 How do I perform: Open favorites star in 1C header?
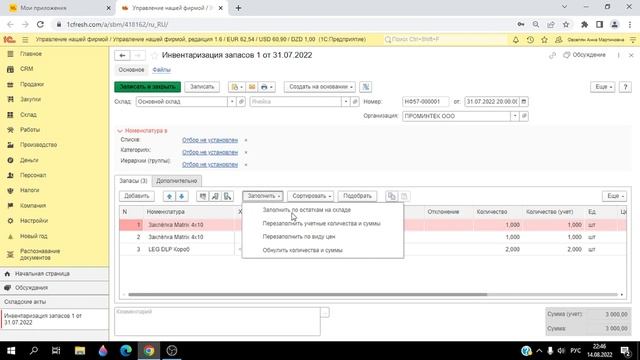pos(544,40)
